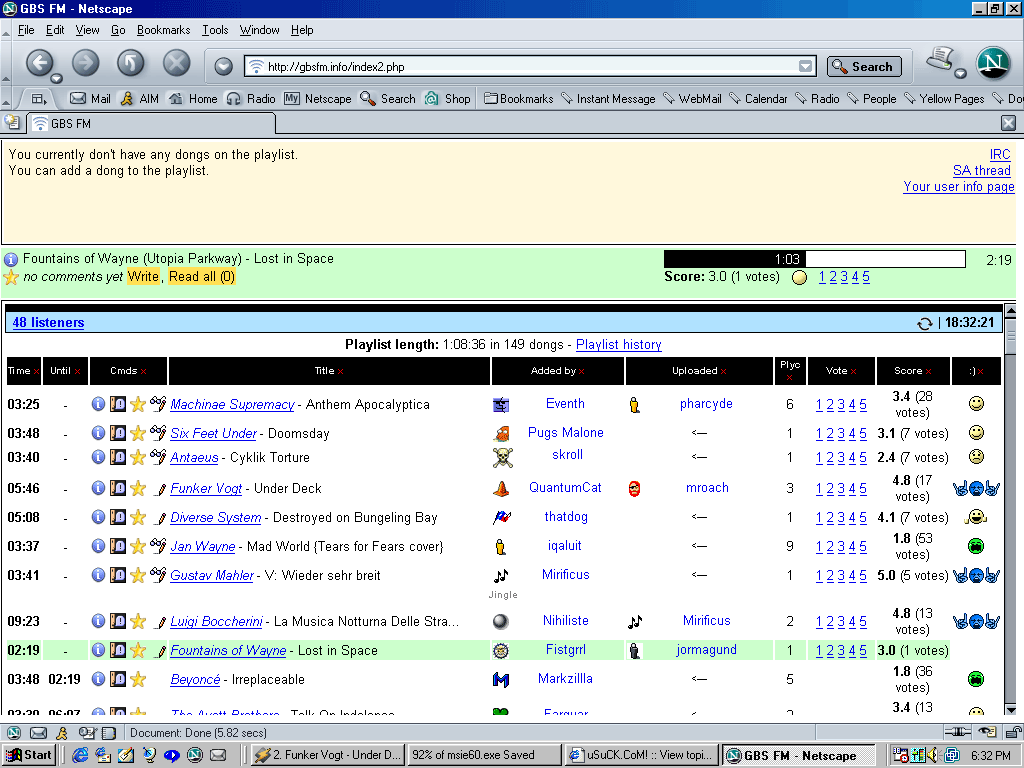The height and width of the screenshot is (768, 1024).
Task: Click the Back navigation arrow button
Action: click(39, 63)
